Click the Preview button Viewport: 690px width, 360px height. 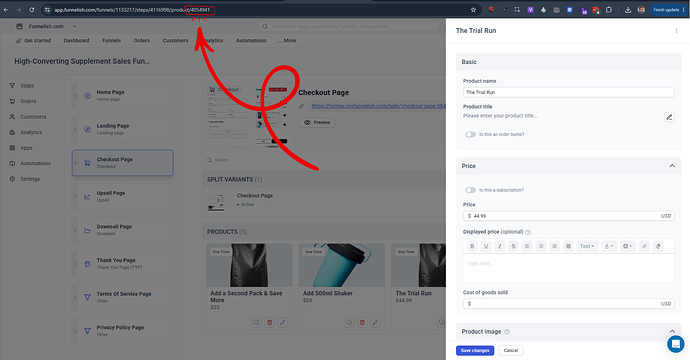coord(317,122)
